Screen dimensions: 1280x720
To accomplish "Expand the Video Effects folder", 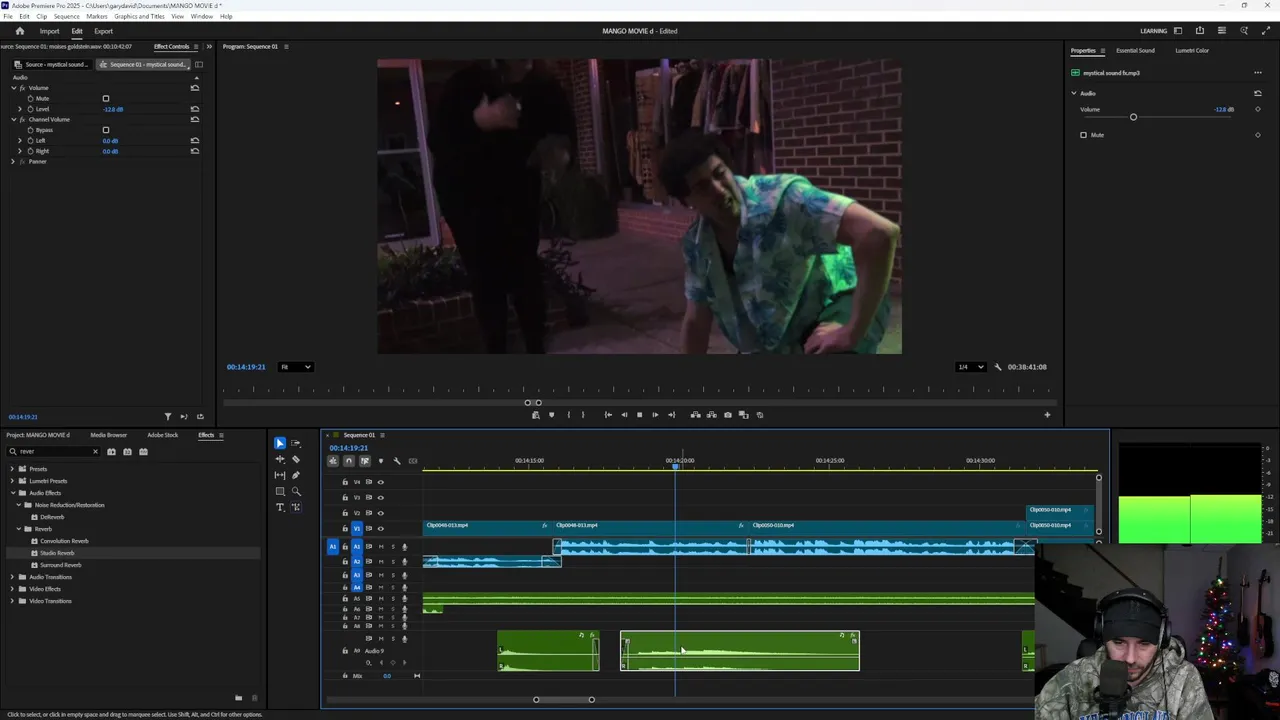I will pyautogui.click(x=13, y=589).
